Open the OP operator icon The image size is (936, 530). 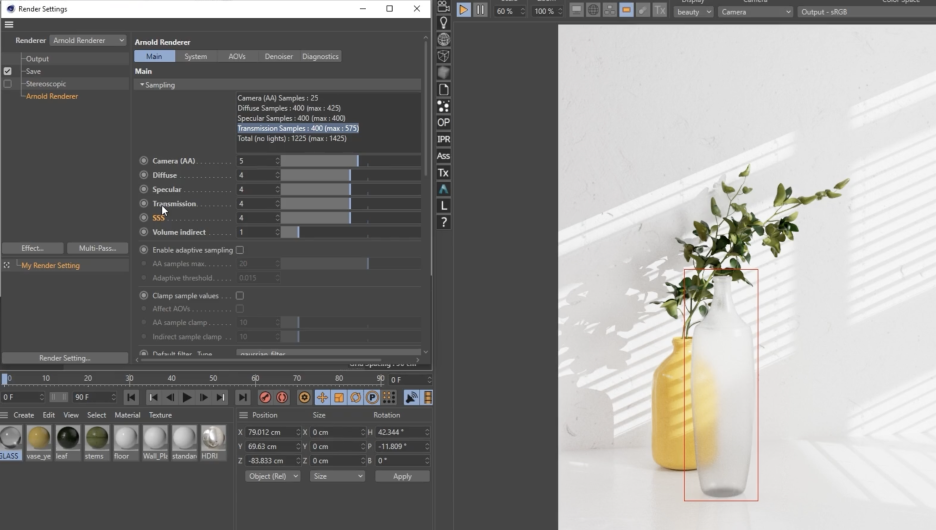444,122
